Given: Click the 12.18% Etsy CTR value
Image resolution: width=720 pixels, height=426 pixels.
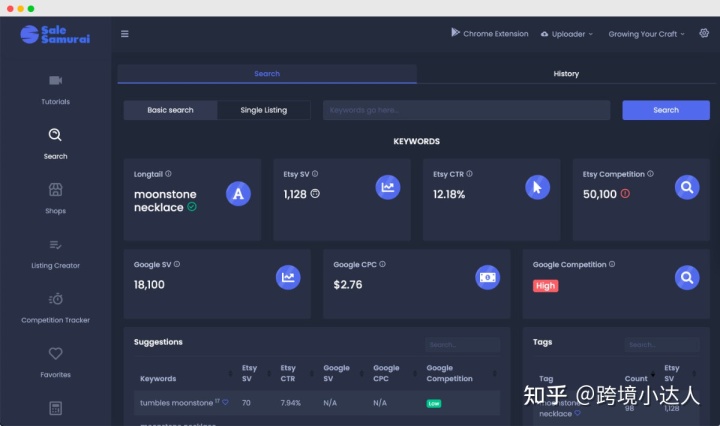Looking at the screenshot, I should [449, 194].
